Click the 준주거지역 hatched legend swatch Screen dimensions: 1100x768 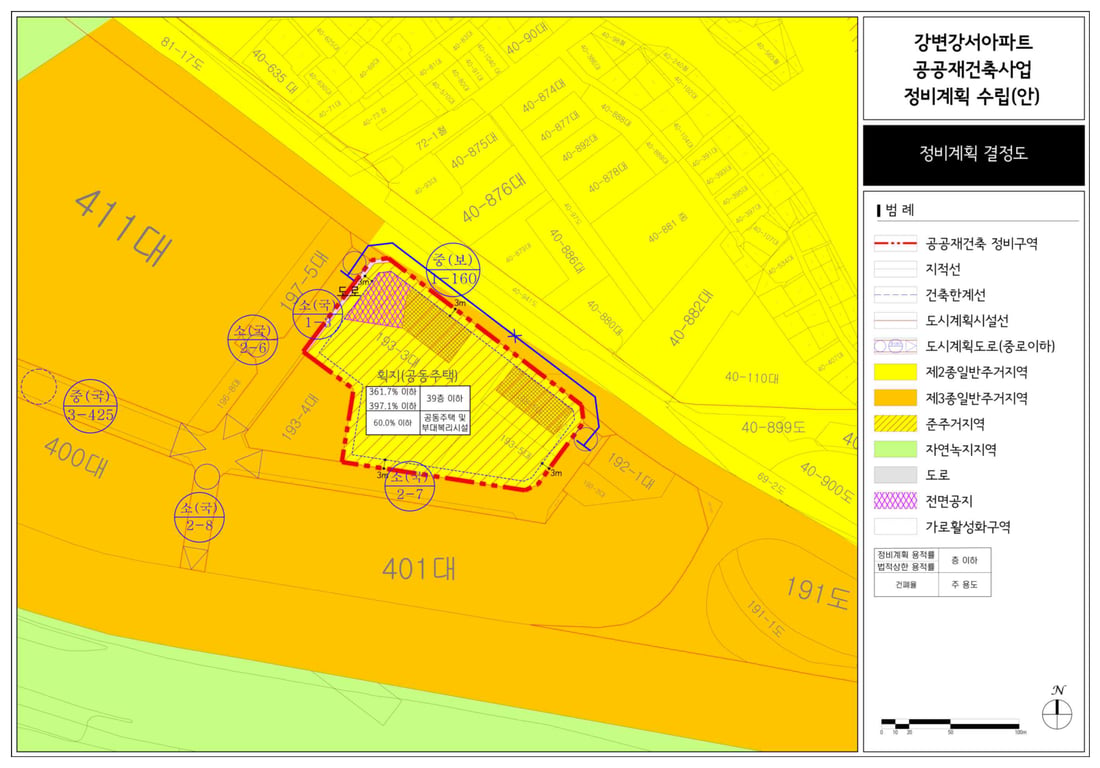895,424
